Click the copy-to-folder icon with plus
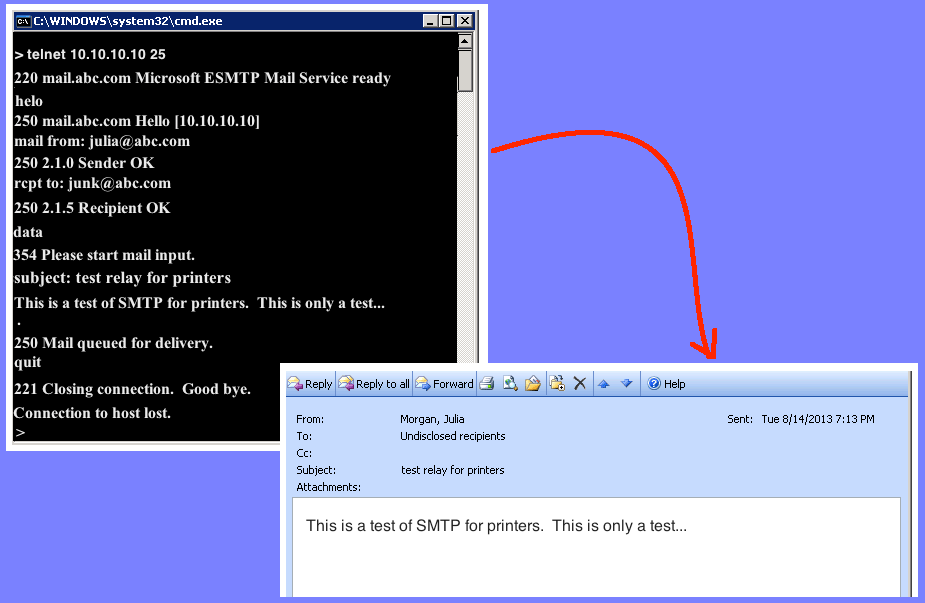Screen dimensions: 925x603 tap(557, 384)
